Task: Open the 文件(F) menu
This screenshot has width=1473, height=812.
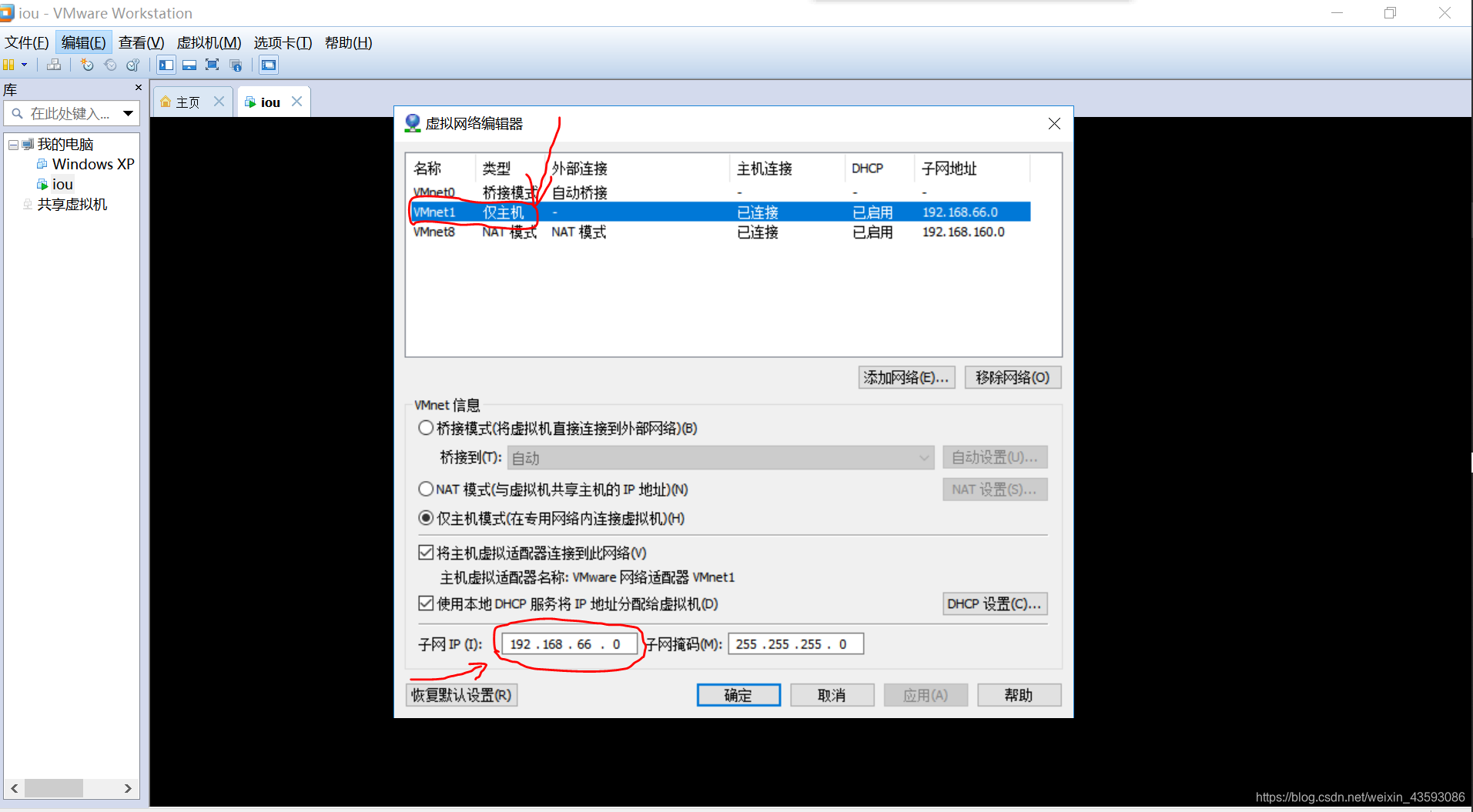Action: [x=27, y=43]
